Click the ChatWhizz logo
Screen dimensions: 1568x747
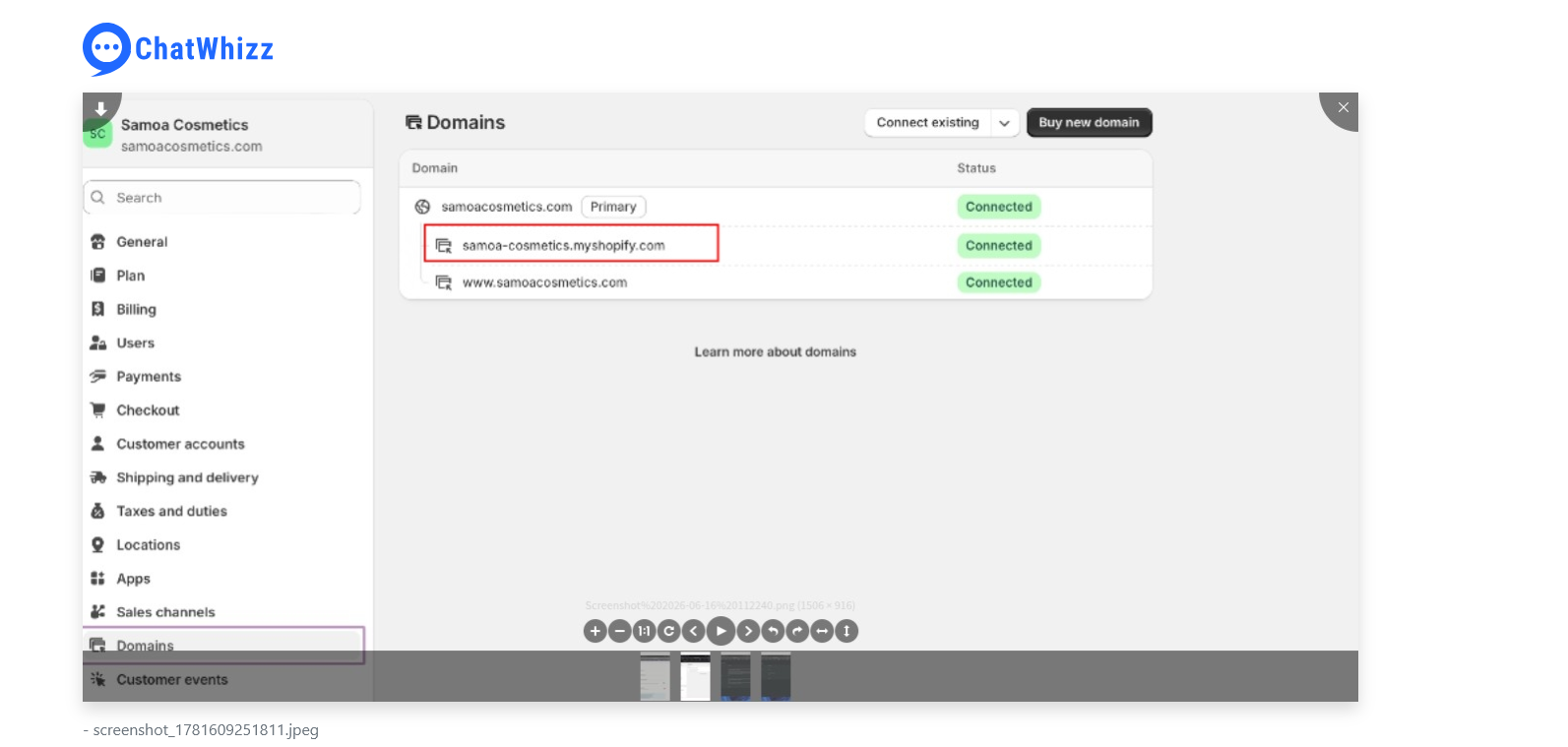point(178,49)
